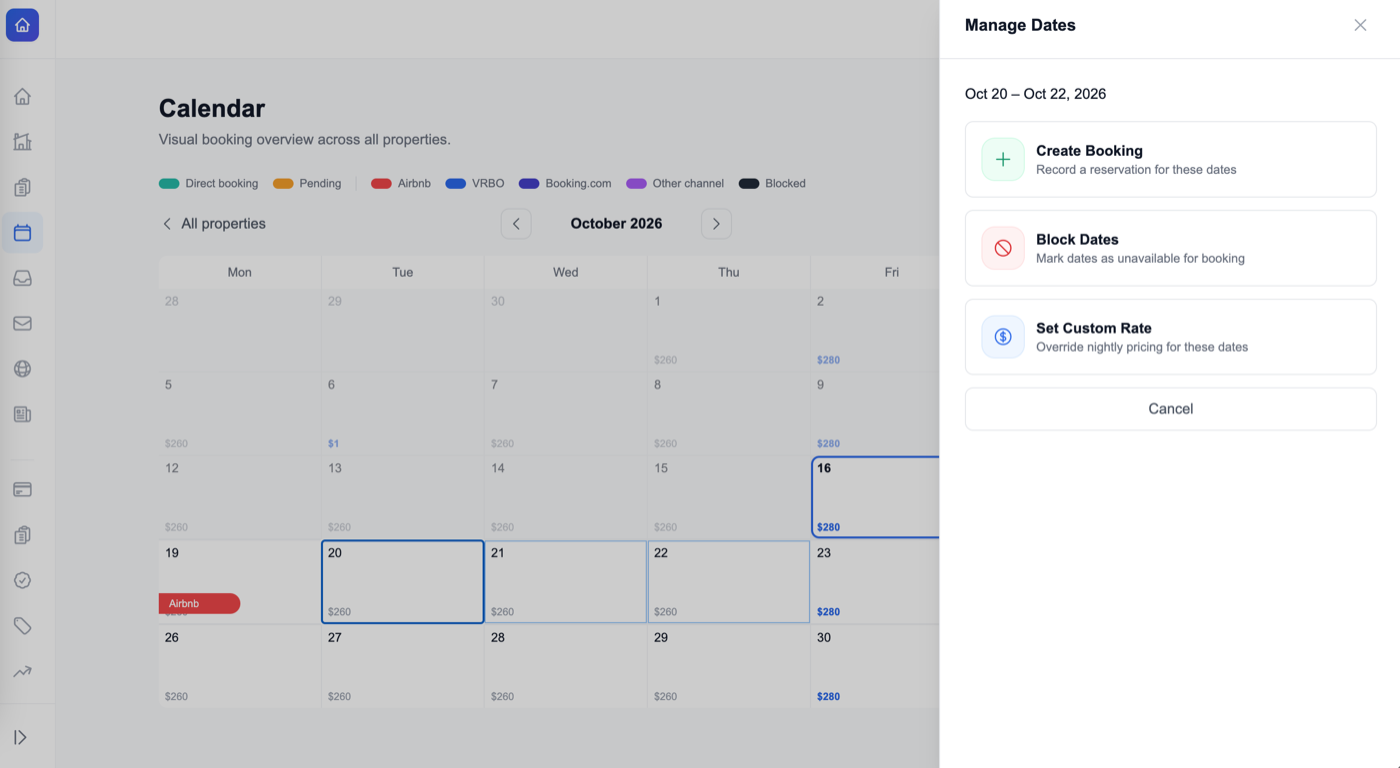Viewport: 1400px width, 768px height.
Task: Open the inbox tray sidebar icon
Action: point(22,278)
